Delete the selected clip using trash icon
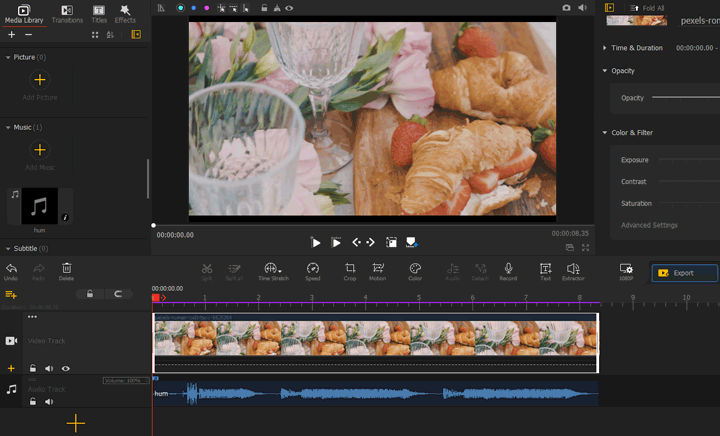720x436 pixels. 67,270
